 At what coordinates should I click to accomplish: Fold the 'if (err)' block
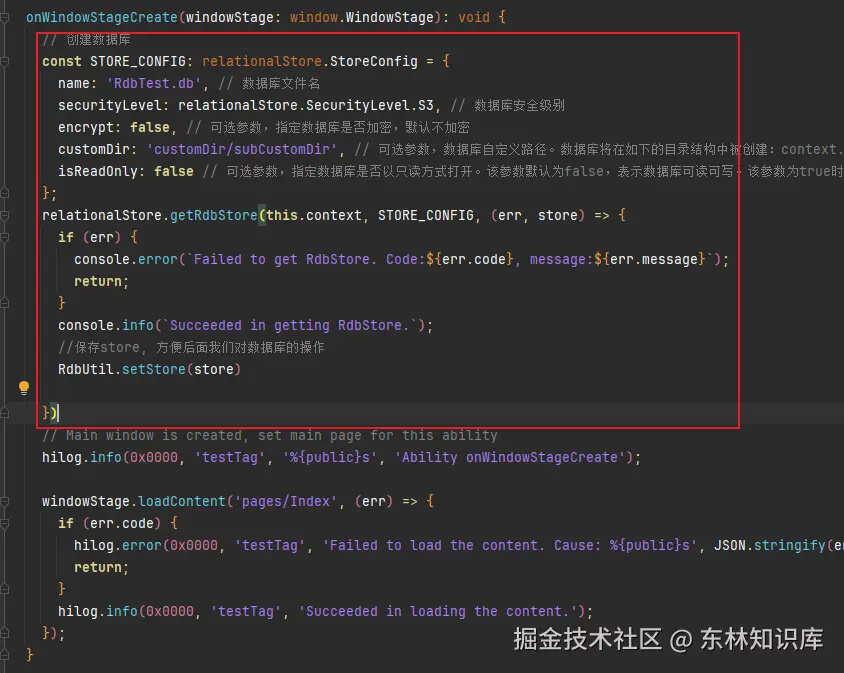5,237
